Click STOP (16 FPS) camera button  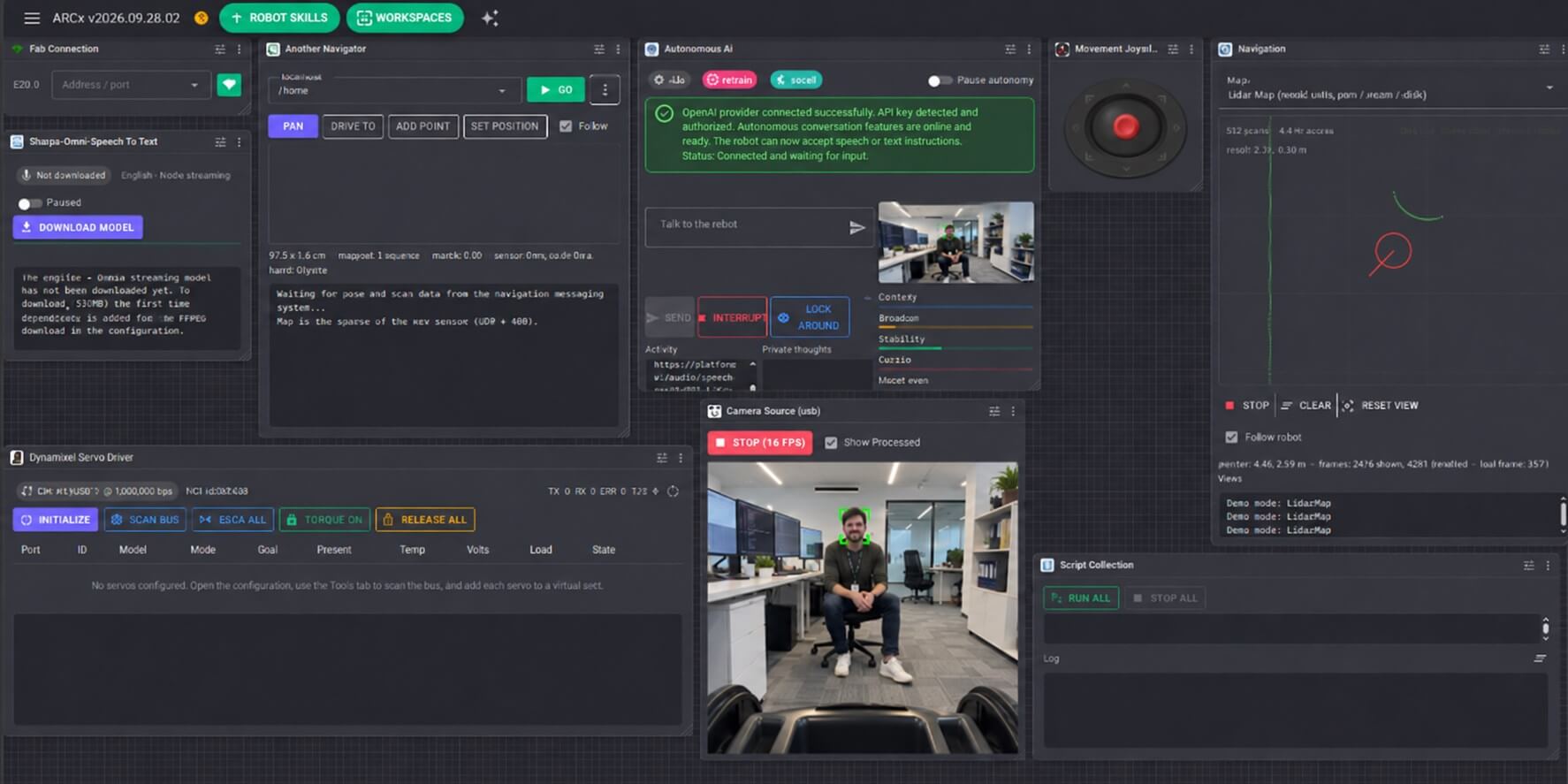coord(761,443)
